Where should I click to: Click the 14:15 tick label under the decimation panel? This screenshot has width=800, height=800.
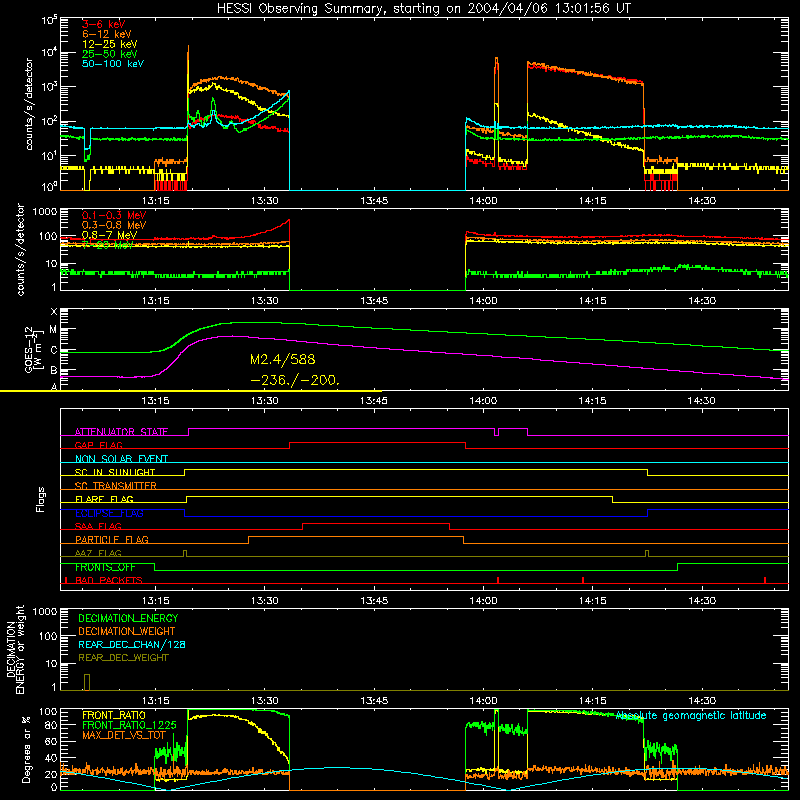click(592, 701)
